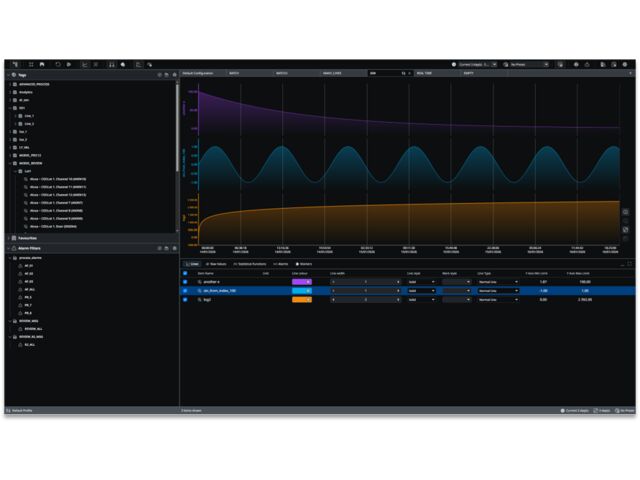Open the No Phase dropdown
Viewport: 640px width, 480px height.
(x=526, y=64)
